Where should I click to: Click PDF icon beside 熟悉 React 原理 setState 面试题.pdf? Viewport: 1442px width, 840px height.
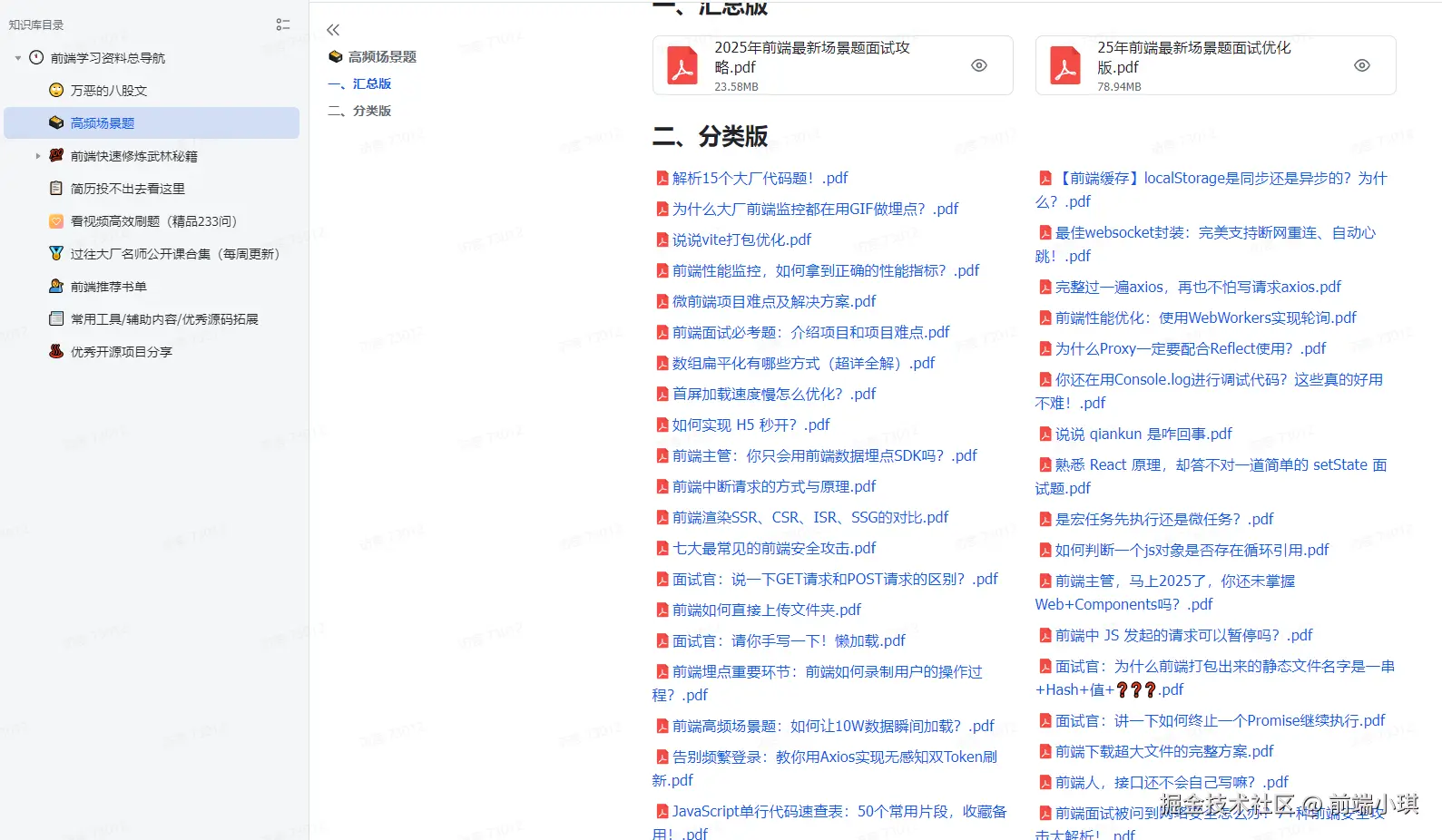tap(1045, 464)
